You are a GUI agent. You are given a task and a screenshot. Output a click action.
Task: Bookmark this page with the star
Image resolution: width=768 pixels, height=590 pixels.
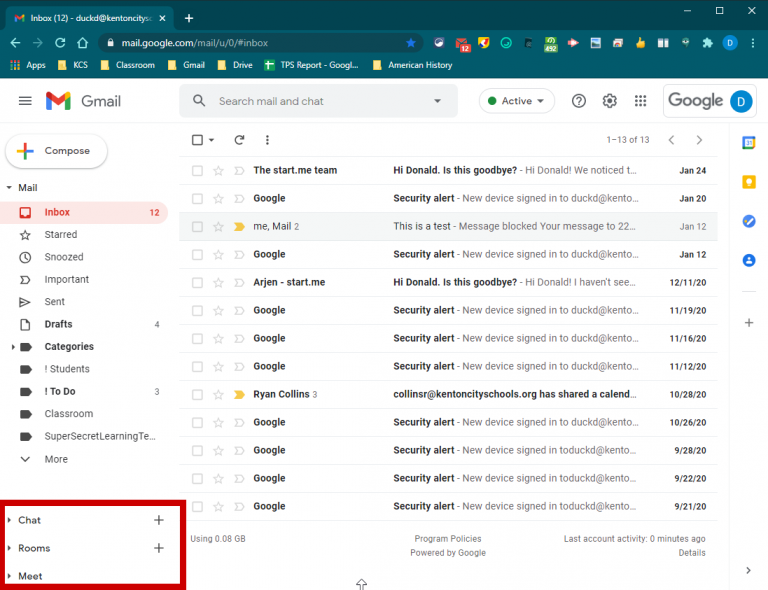[411, 43]
